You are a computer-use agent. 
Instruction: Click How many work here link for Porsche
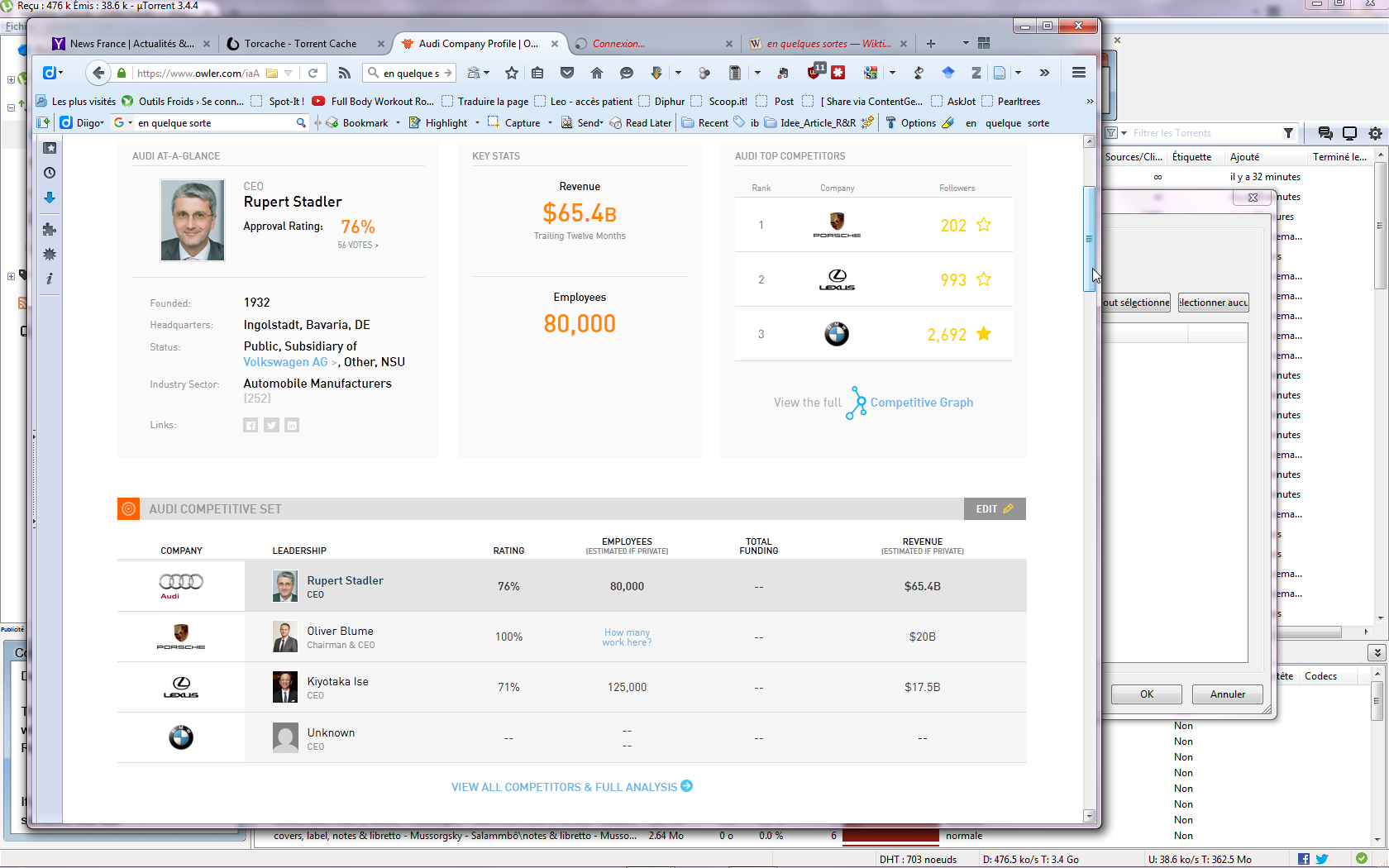tap(627, 637)
